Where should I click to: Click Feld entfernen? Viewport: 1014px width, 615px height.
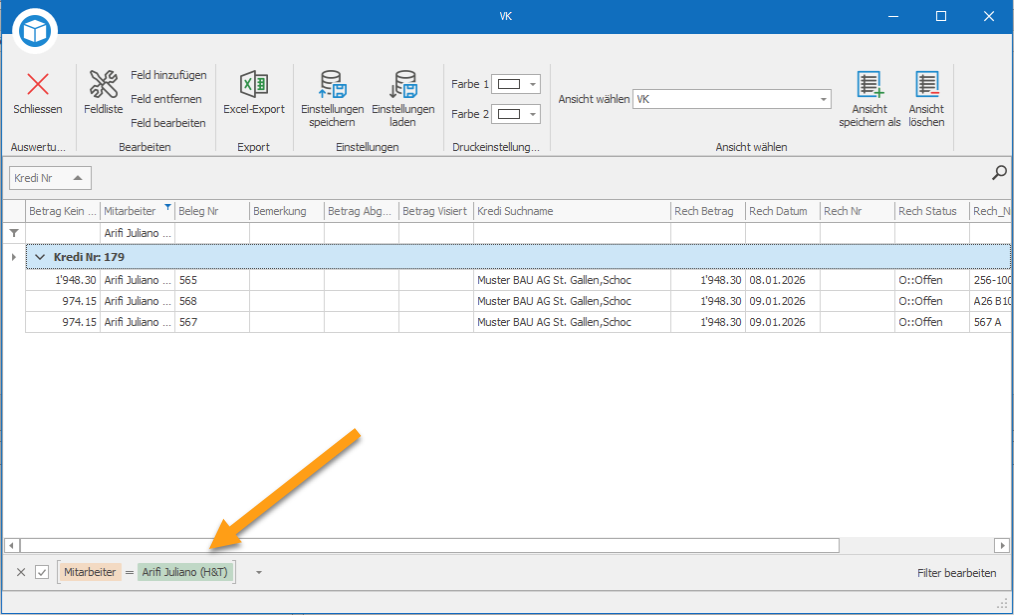pos(166,99)
